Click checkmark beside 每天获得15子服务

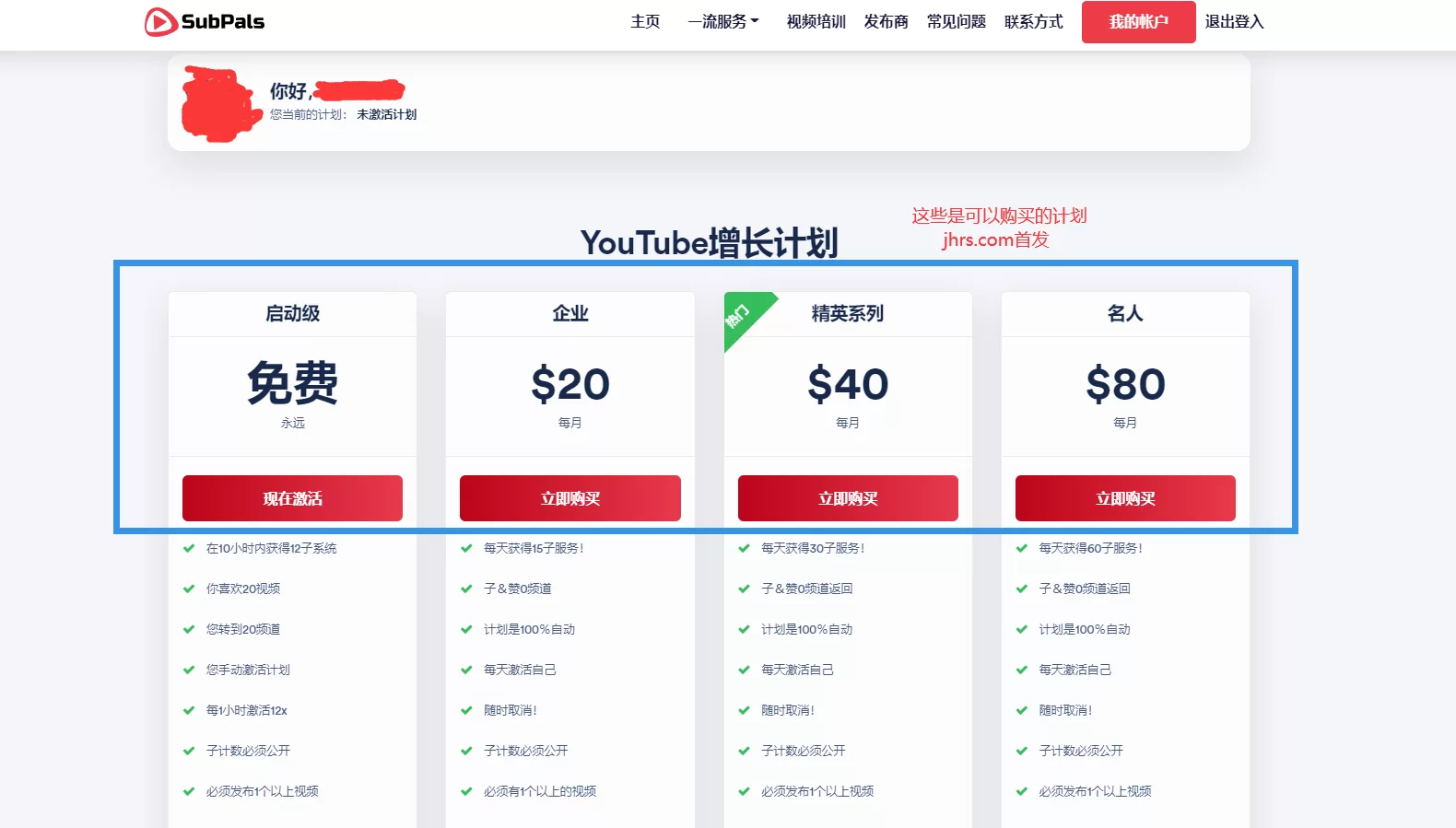(x=466, y=548)
